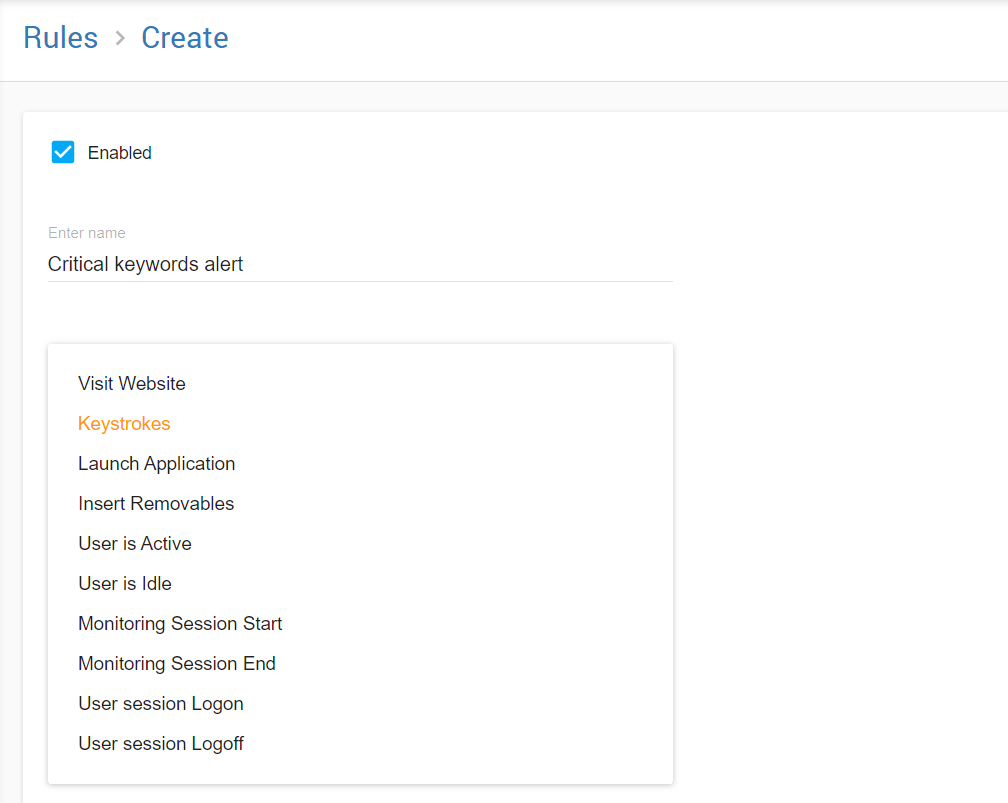Select the Insert Removables option
The height and width of the screenshot is (803, 1008).
(156, 504)
